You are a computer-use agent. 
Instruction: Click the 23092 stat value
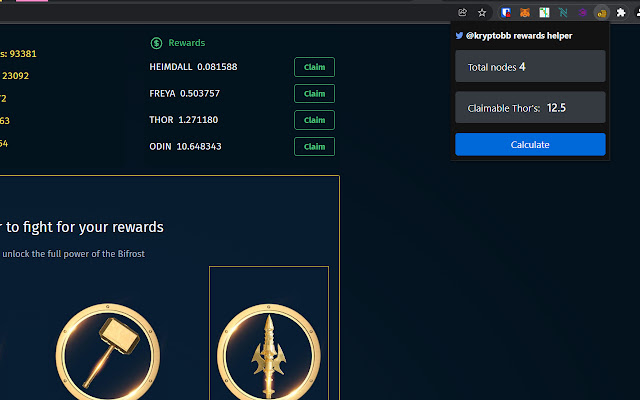pyautogui.click(x=16, y=76)
